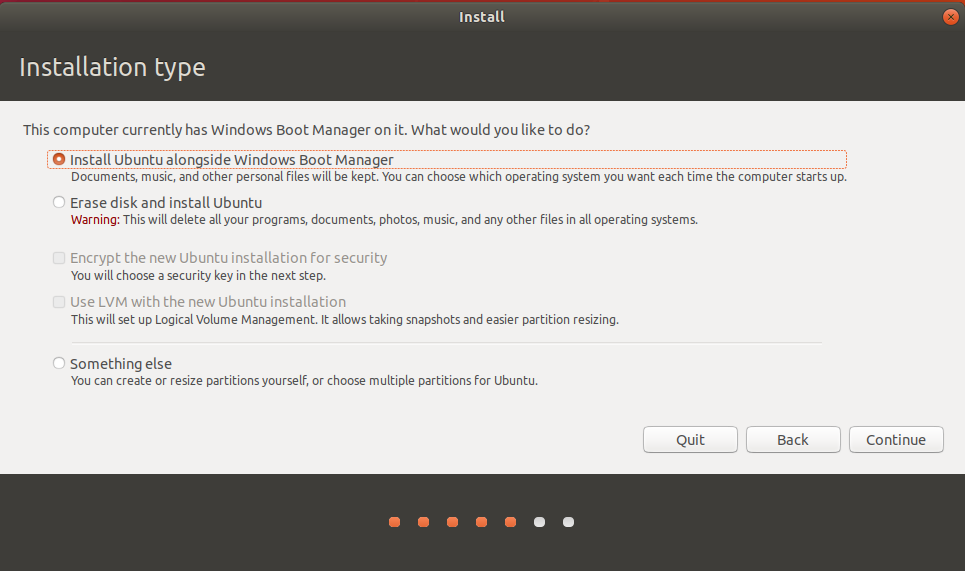Click 'You will choose a security key' text
Screen dimensions: 965x571
pos(198,276)
